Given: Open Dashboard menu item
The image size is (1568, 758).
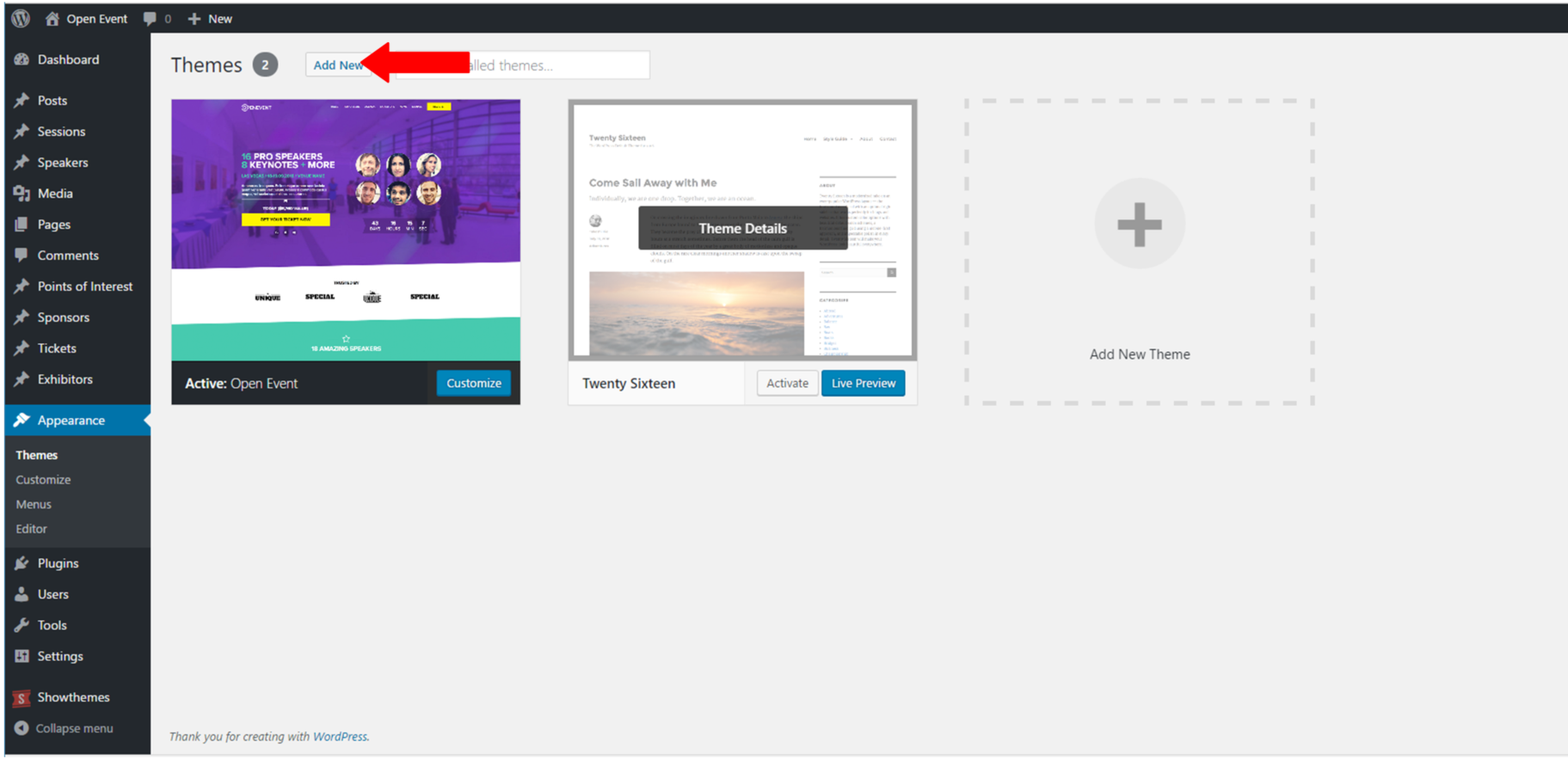Looking at the screenshot, I should coord(68,59).
